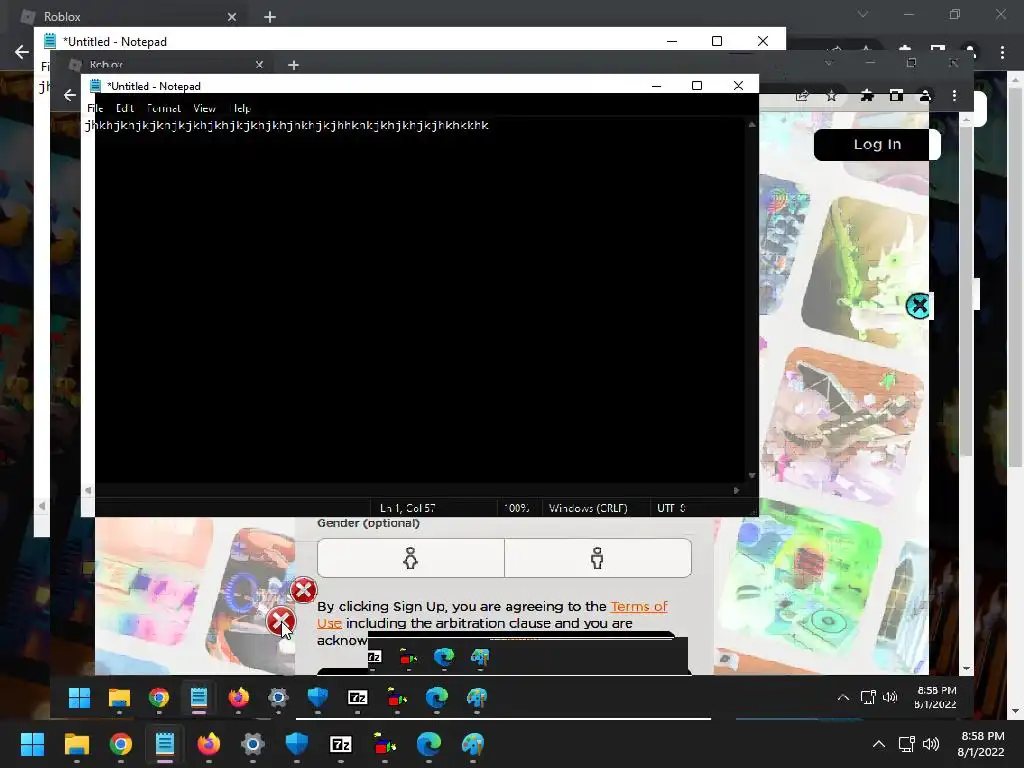Viewport: 1024px width, 768px height.
Task: Click the typed jhkhjk text line in Notepad
Action: pyautogui.click(x=287, y=125)
